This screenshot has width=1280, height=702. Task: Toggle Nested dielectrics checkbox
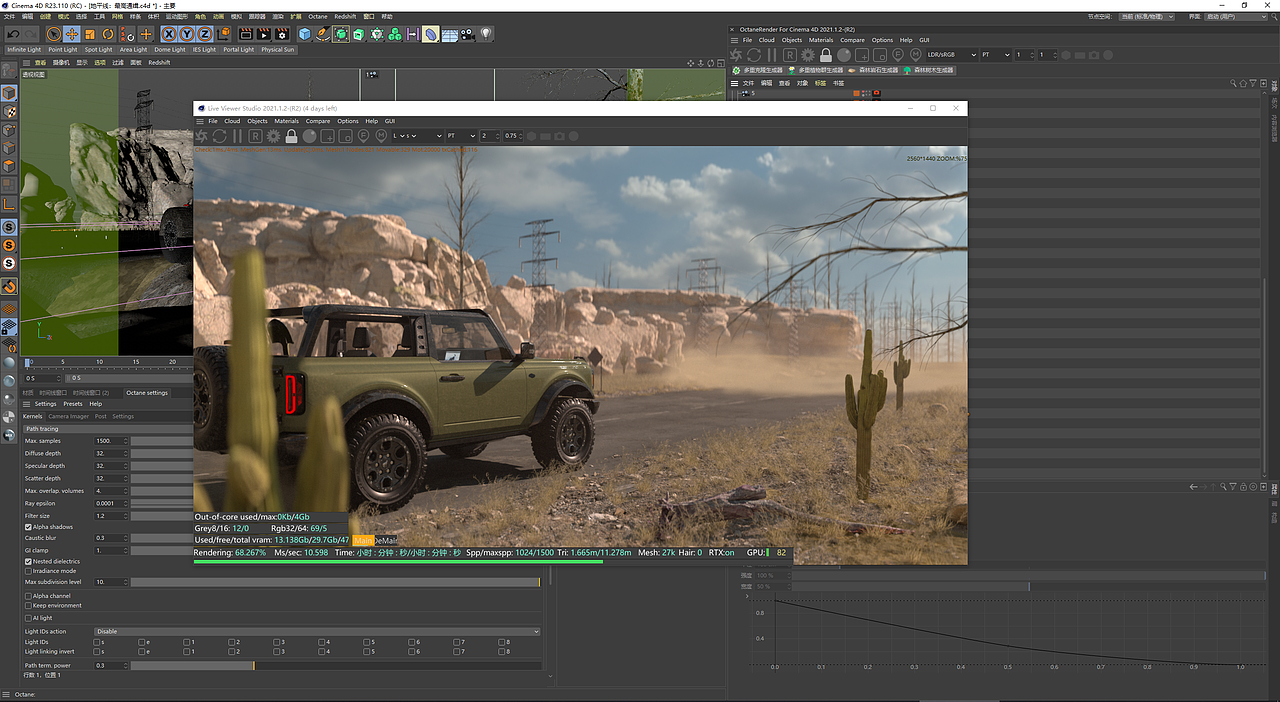tap(28, 561)
